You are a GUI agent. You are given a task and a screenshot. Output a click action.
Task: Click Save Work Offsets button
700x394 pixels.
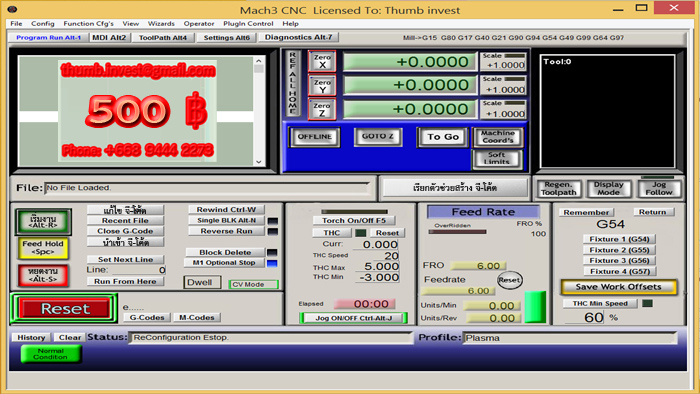pos(618,287)
